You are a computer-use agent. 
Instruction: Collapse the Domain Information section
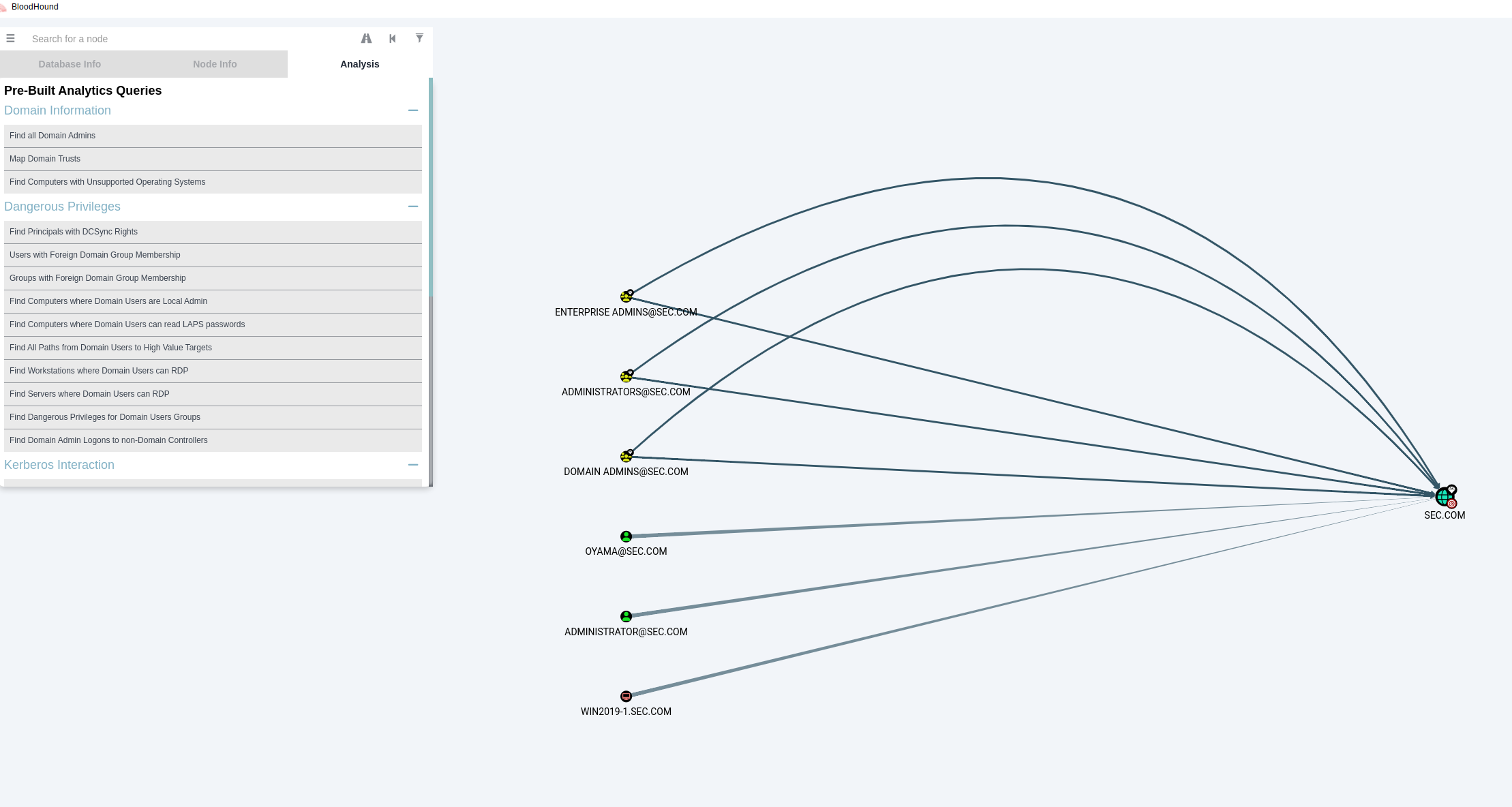pos(412,110)
